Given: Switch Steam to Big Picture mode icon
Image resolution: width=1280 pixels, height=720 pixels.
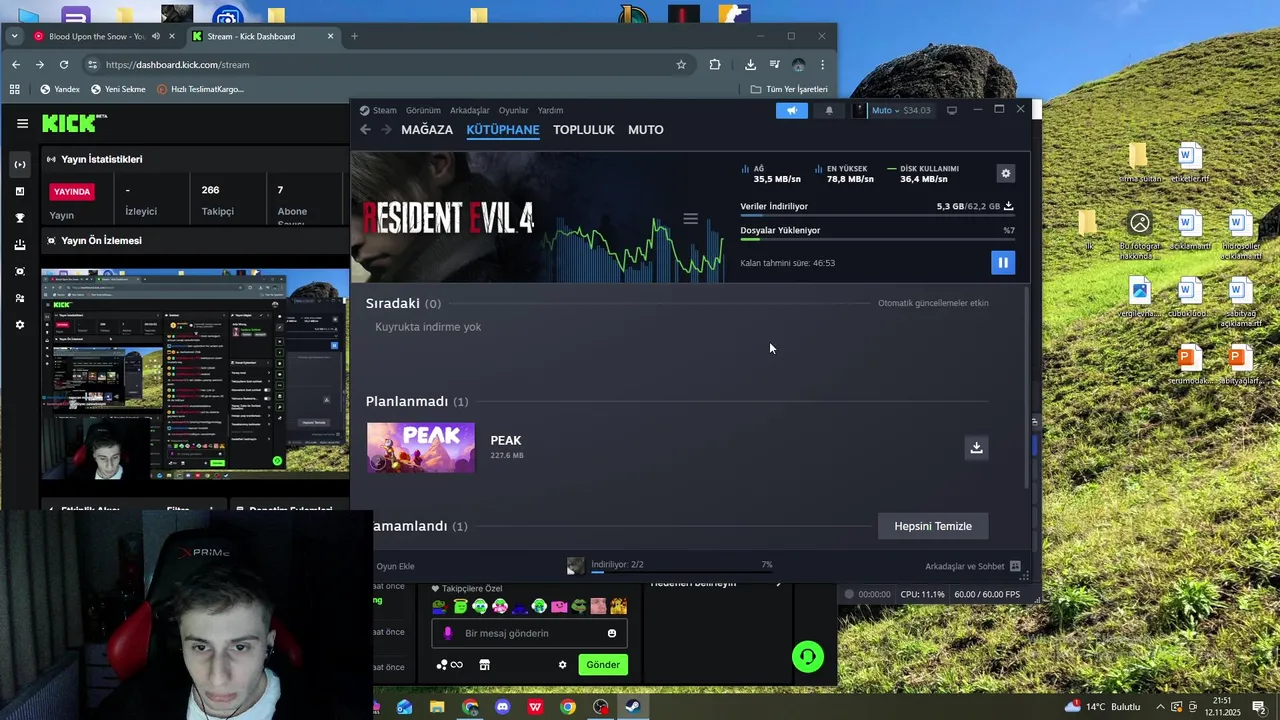Looking at the screenshot, I should pyautogui.click(x=952, y=110).
